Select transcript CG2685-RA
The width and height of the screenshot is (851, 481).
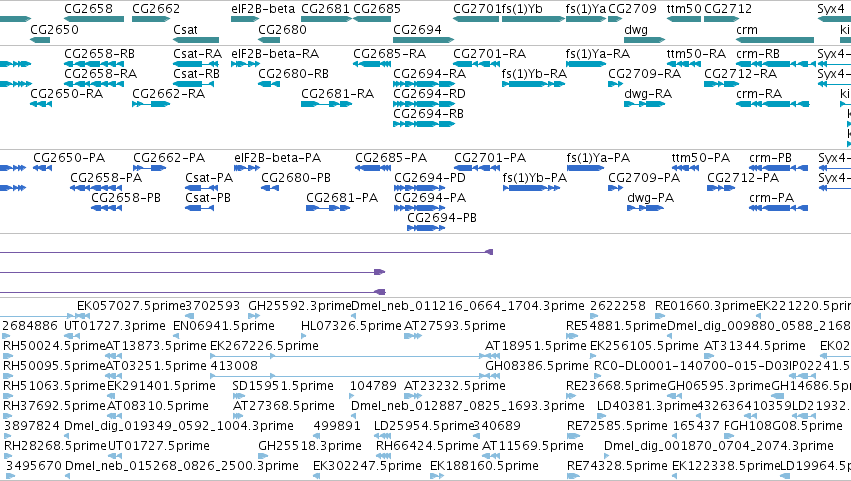pos(372,64)
